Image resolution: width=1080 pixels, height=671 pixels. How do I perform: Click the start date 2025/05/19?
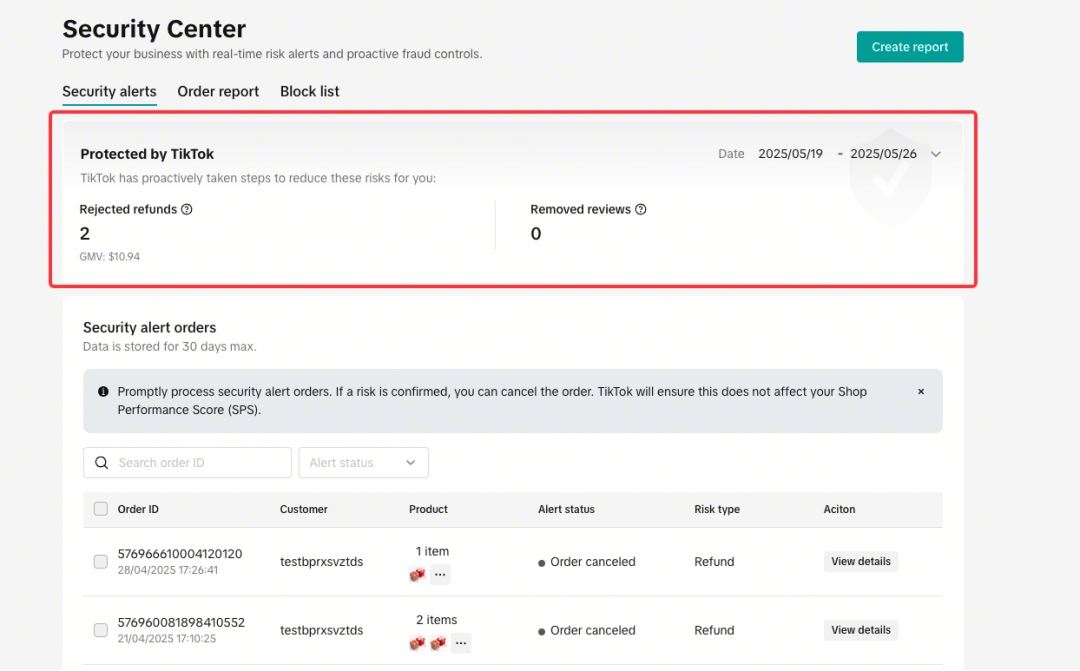click(791, 154)
